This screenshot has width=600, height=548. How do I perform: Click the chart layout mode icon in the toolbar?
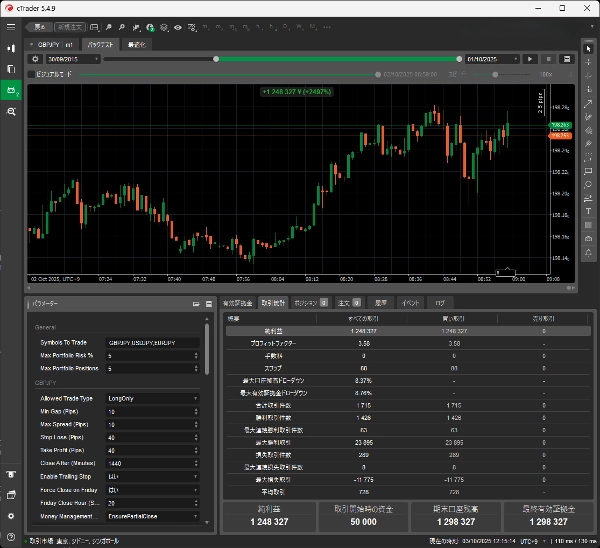tap(94, 27)
